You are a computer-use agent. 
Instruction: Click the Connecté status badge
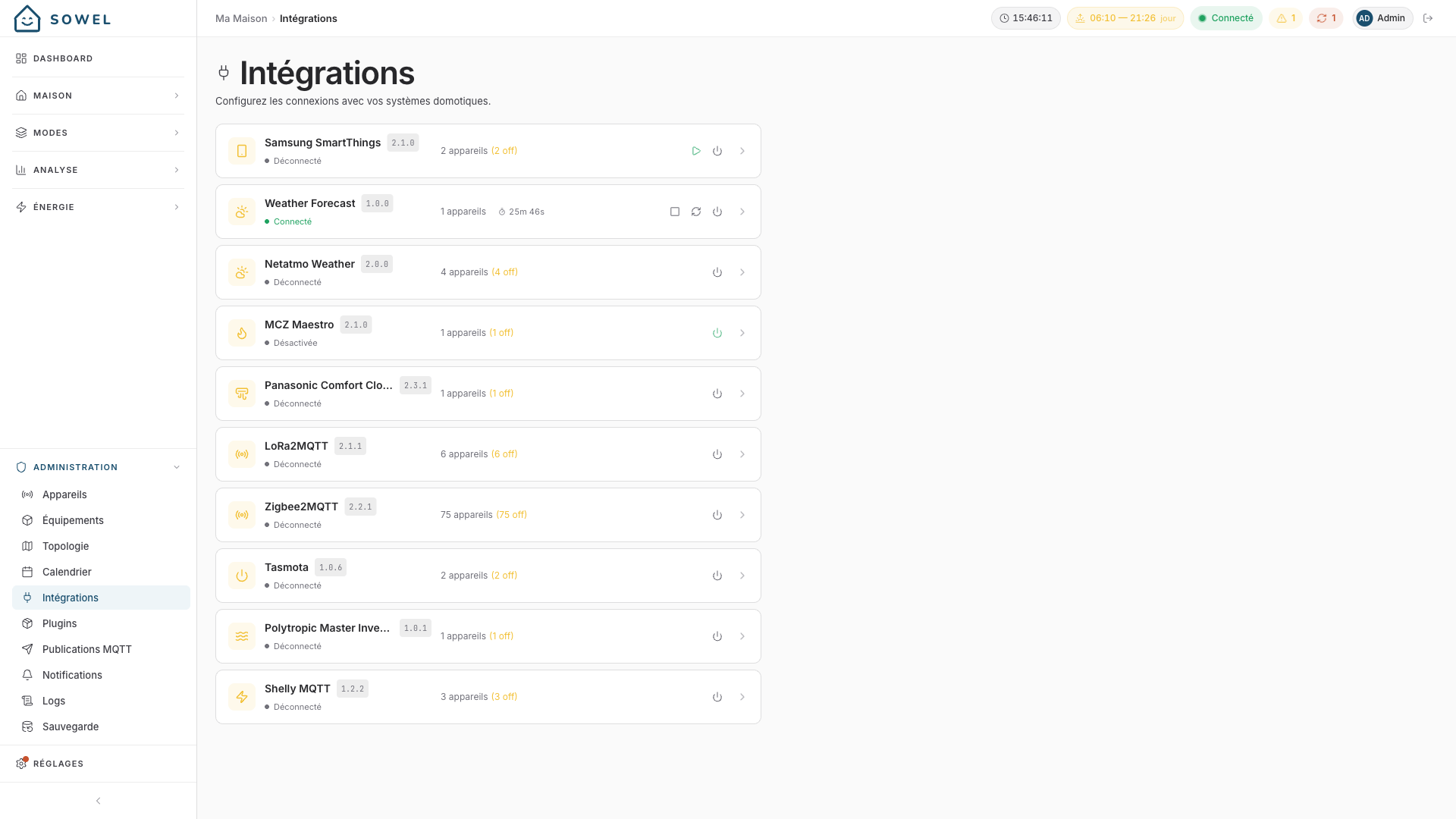(x=1225, y=18)
